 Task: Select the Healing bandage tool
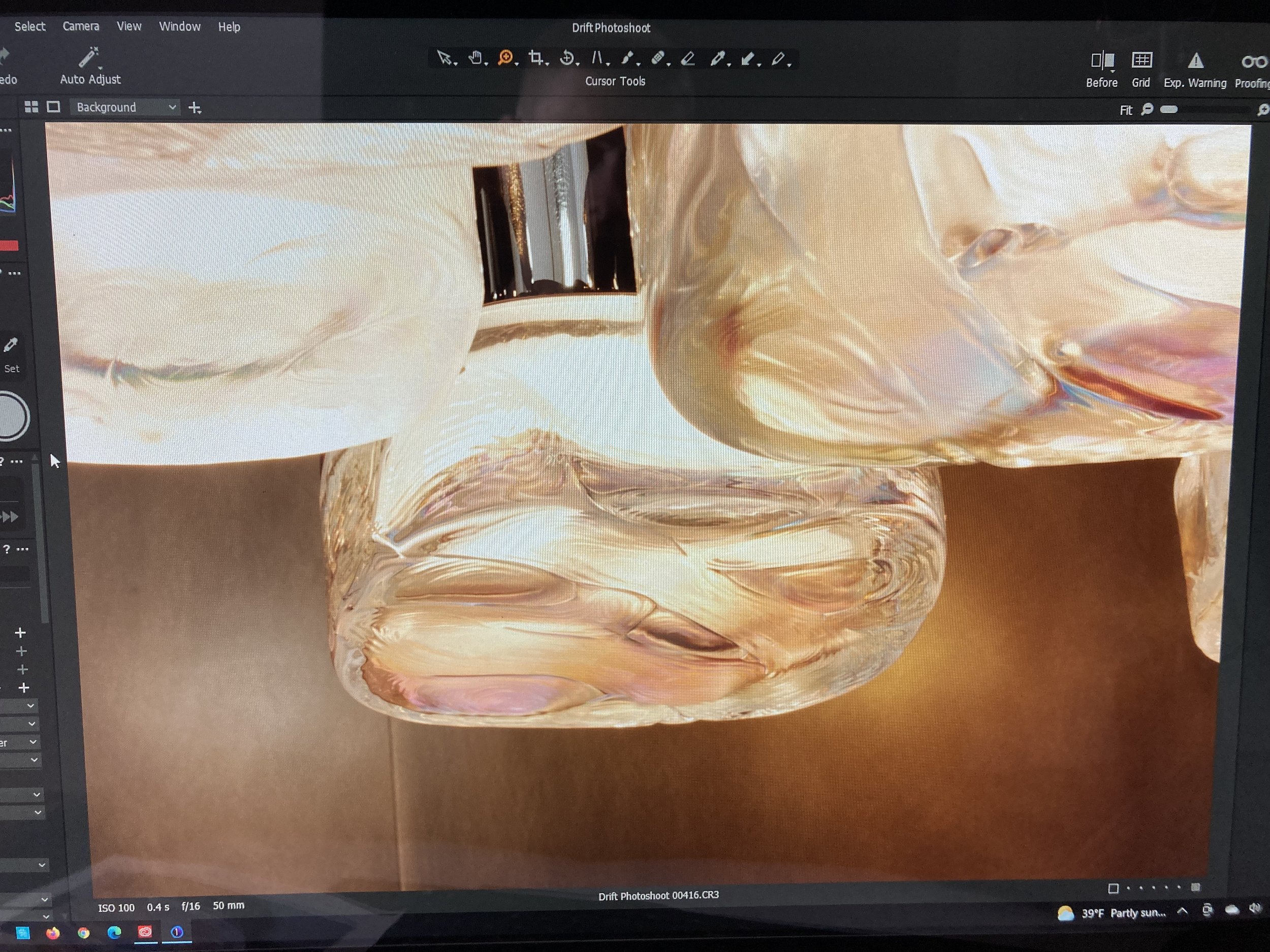point(658,58)
